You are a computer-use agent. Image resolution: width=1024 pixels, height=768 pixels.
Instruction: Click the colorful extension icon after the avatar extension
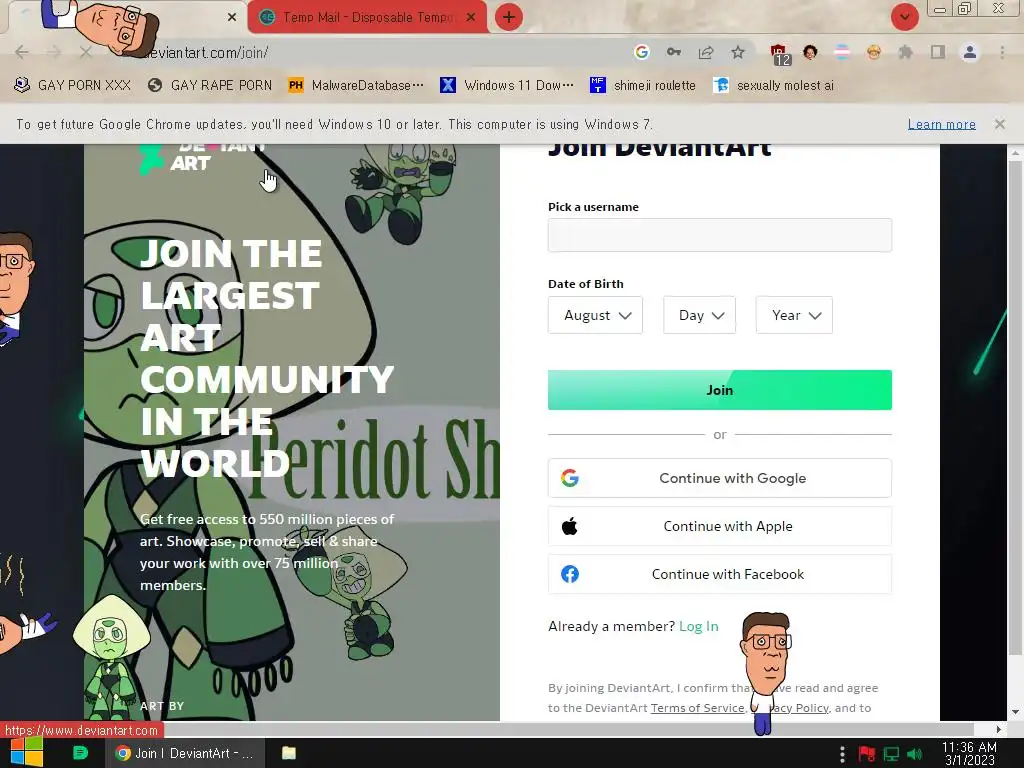tap(842, 52)
